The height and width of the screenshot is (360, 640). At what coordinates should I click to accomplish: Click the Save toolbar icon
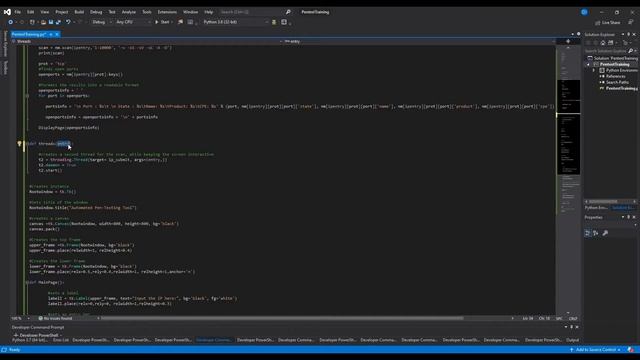point(51,22)
